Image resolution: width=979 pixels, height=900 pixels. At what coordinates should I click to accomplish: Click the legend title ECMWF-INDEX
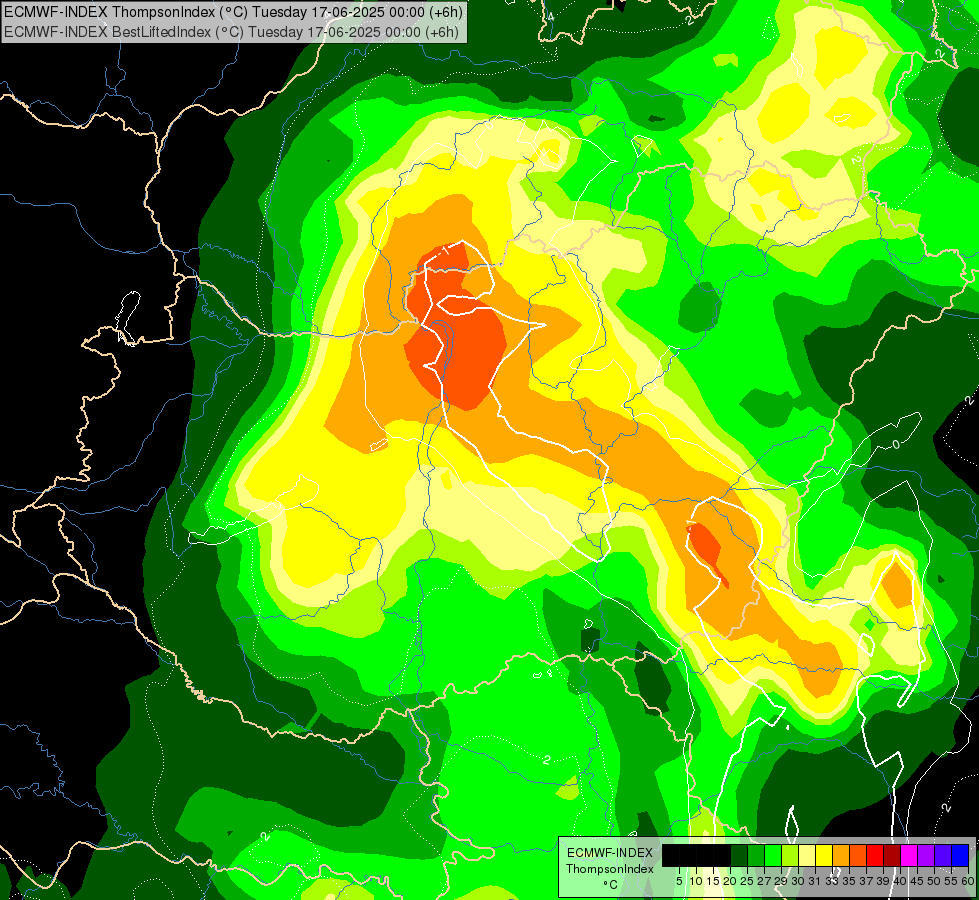click(x=610, y=853)
